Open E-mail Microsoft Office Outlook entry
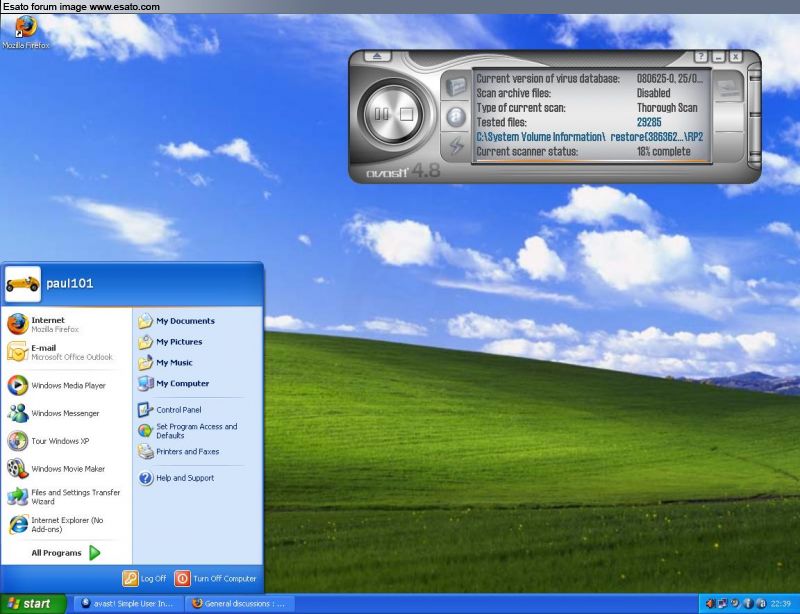This screenshot has height=614, width=800. [x=65, y=352]
